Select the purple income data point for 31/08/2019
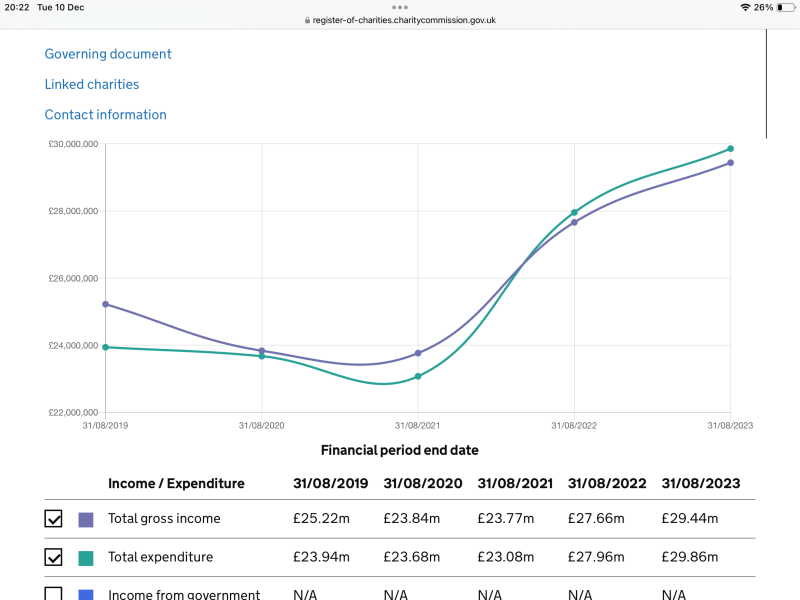Screen dimensions: 800x600 tap(106, 304)
